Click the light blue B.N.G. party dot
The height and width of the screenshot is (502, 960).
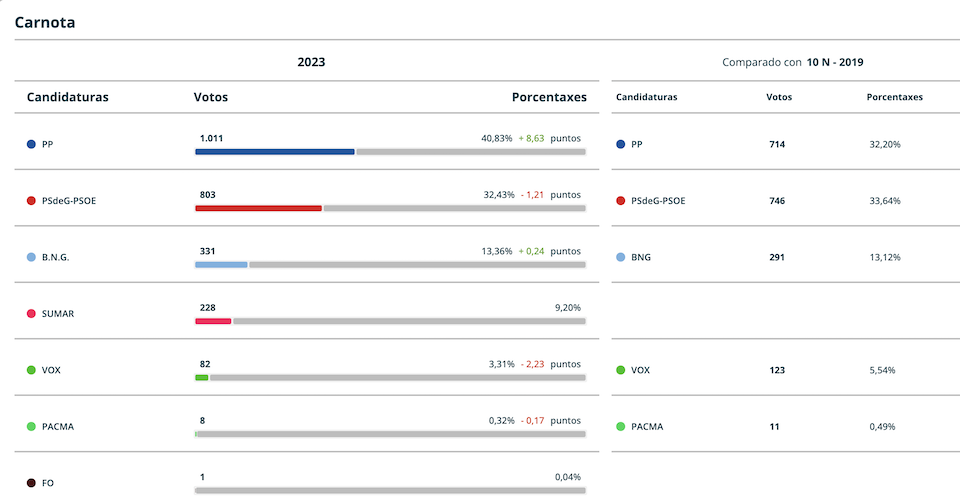point(31,257)
